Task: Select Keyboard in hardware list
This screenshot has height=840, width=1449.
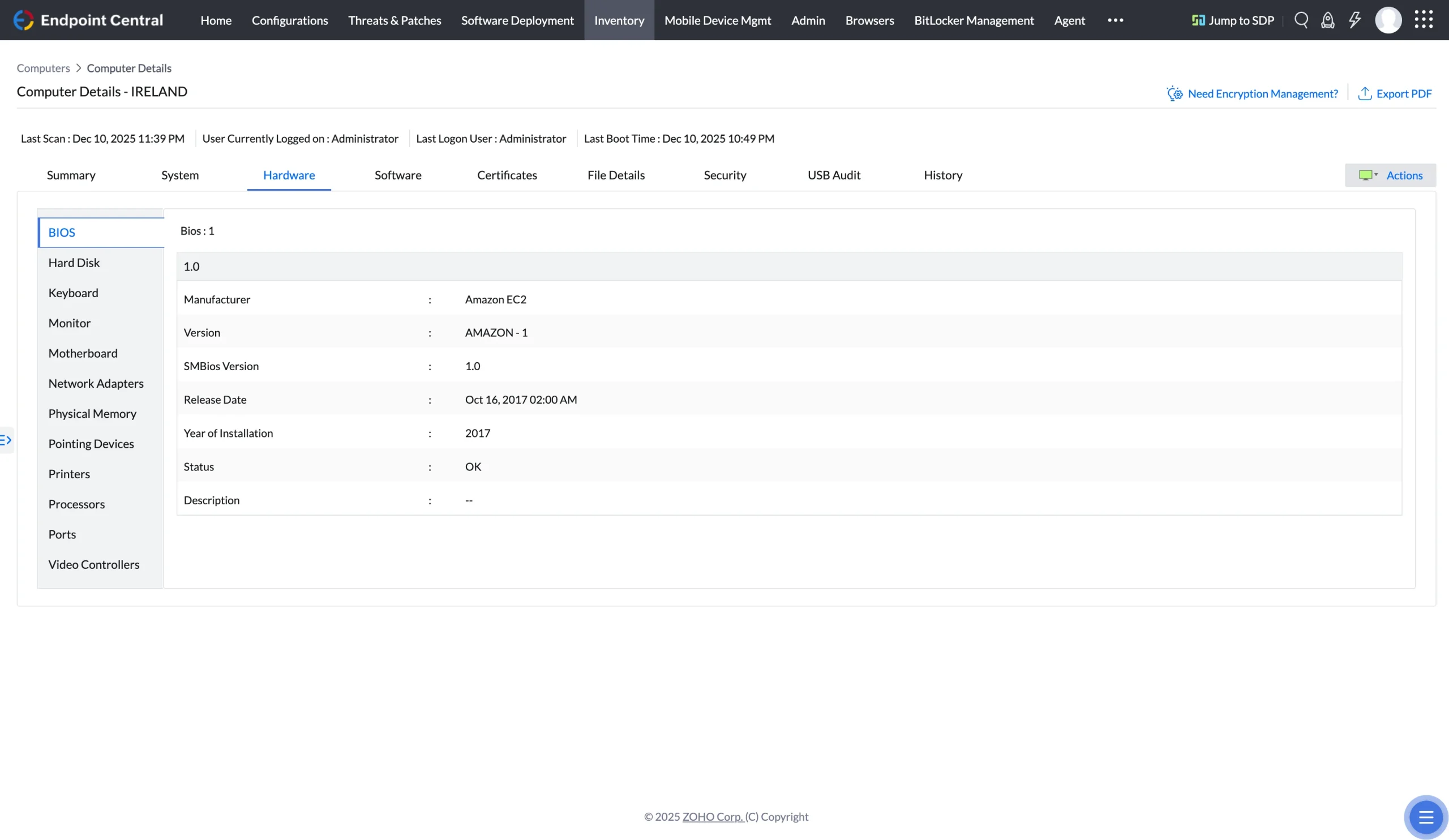Action: [101, 293]
